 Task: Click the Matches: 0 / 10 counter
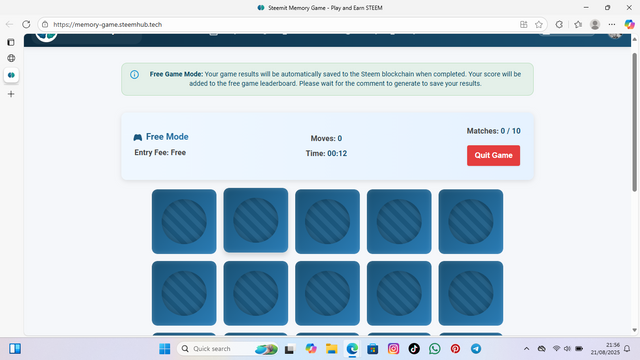[x=493, y=131]
